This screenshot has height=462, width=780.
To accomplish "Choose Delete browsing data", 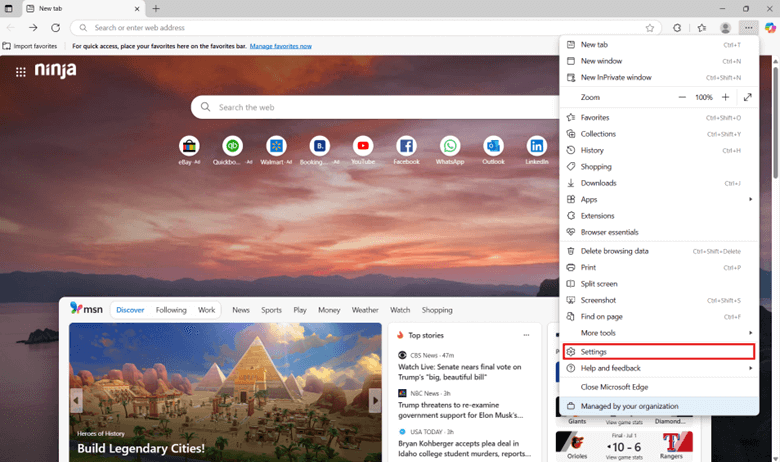I will tap(659, 251).
